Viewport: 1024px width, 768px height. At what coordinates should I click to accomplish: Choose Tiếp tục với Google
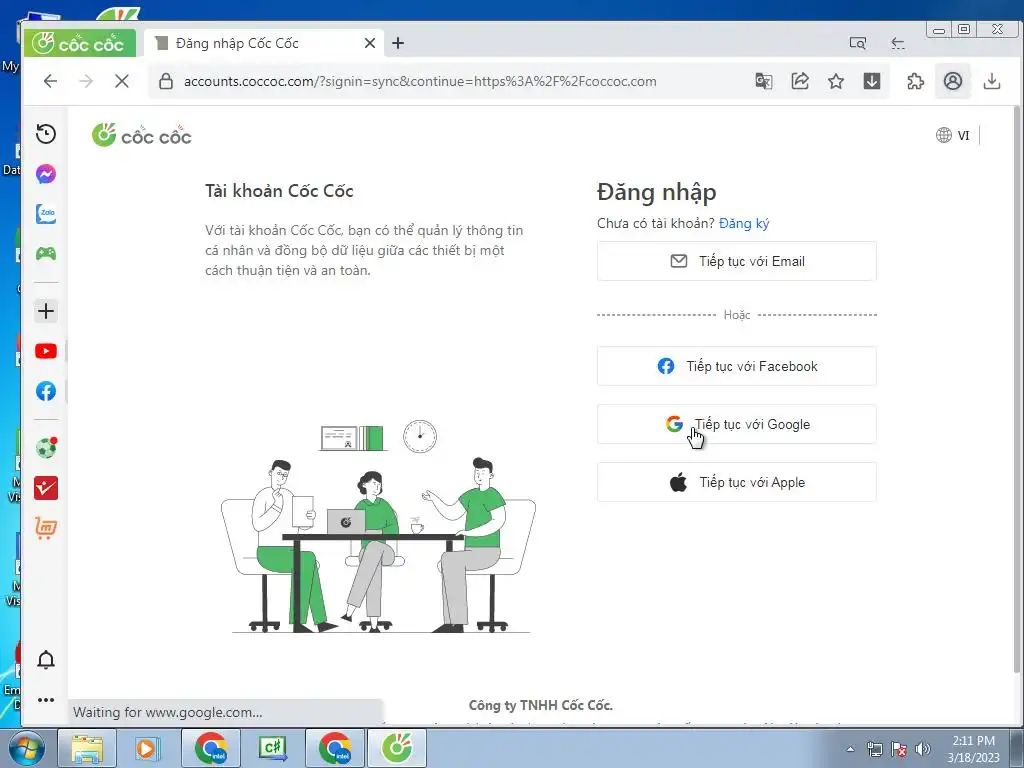click(x=737, y=424)
